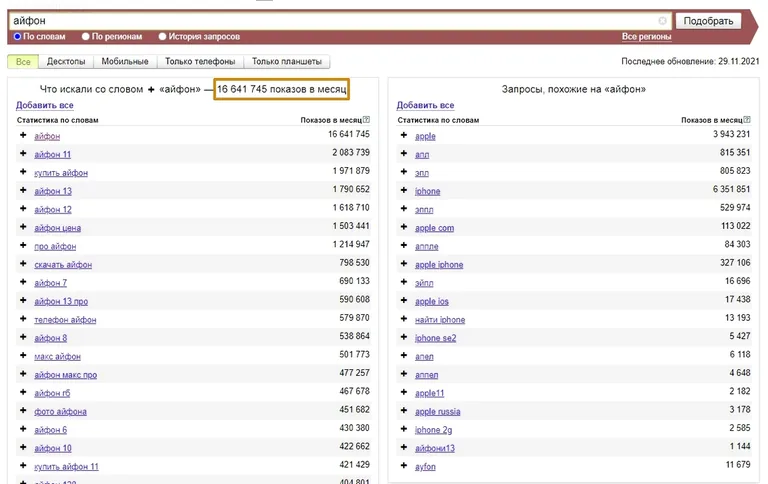The image size is (768, 484).
Task: Add «айфон 7» via plus icon
Action: click(x=23, y=282)
